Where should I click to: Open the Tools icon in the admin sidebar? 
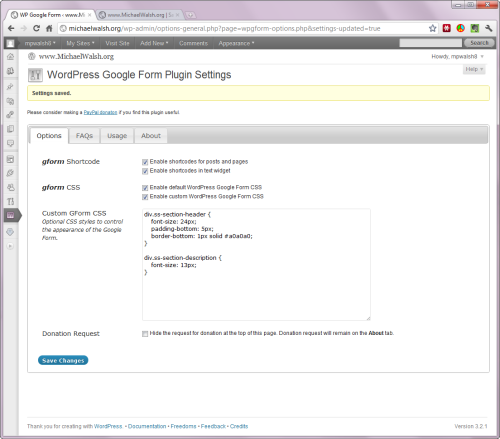[10, 201]
